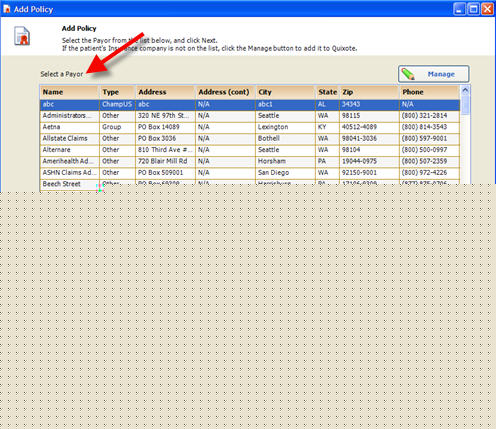Screen dimensions: 496x429
Task: Close the Add Policy window
Action: (x=487, y=9)
